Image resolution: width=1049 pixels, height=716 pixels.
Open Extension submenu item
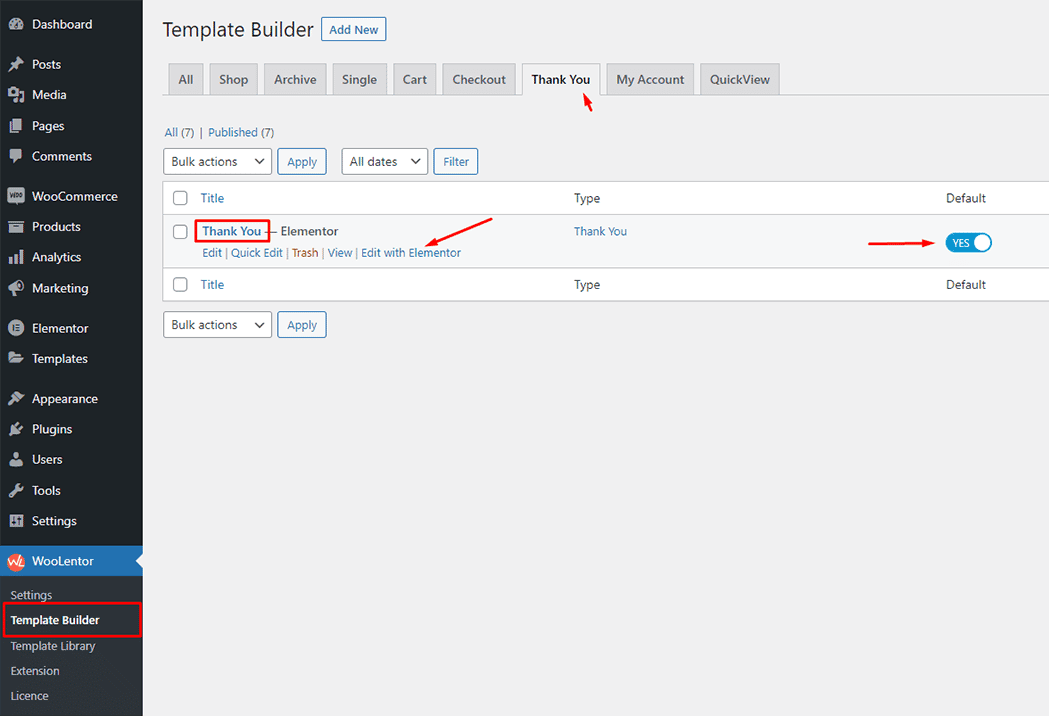35,671
